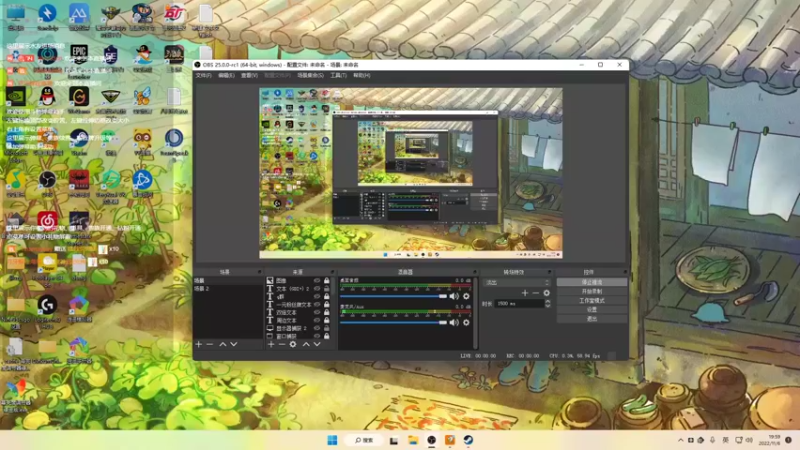The width and height of the screenshot is (800, 450).
Task: Remove selected scene with minus icon
Action: click(210, 344)
